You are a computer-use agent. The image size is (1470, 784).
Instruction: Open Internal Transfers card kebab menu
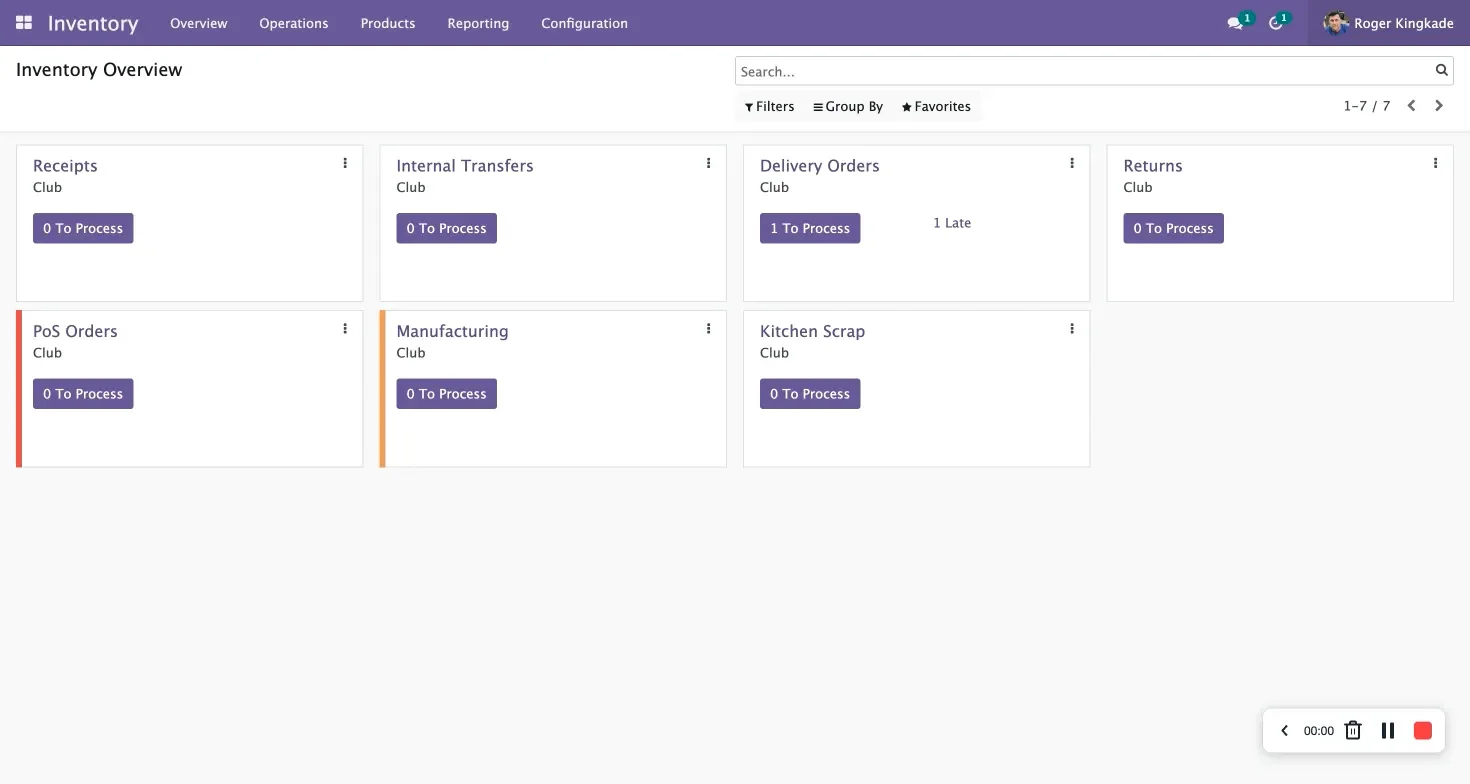(708, 163)
